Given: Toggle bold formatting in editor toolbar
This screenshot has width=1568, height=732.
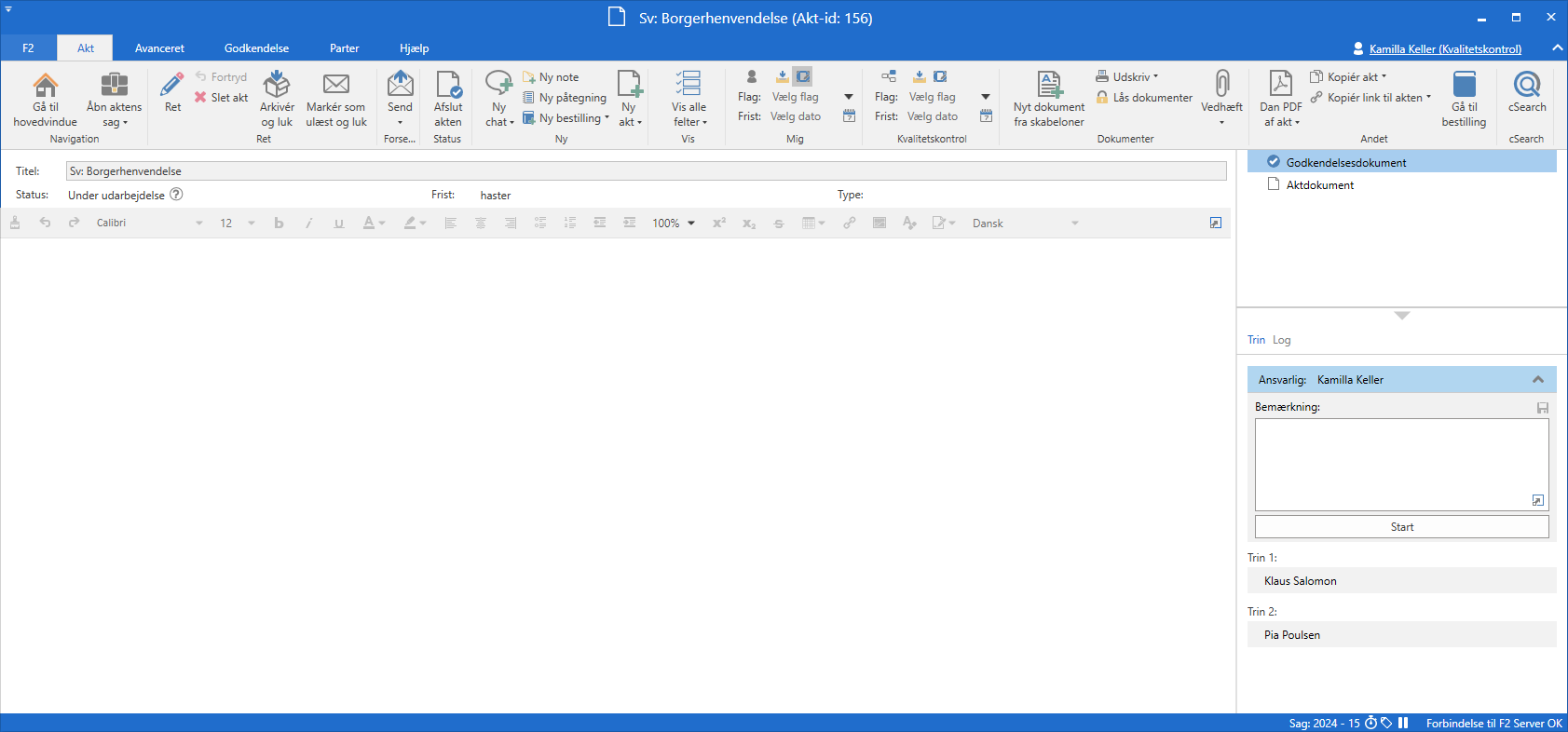Looking at the screenshot, I should (279, 224).
